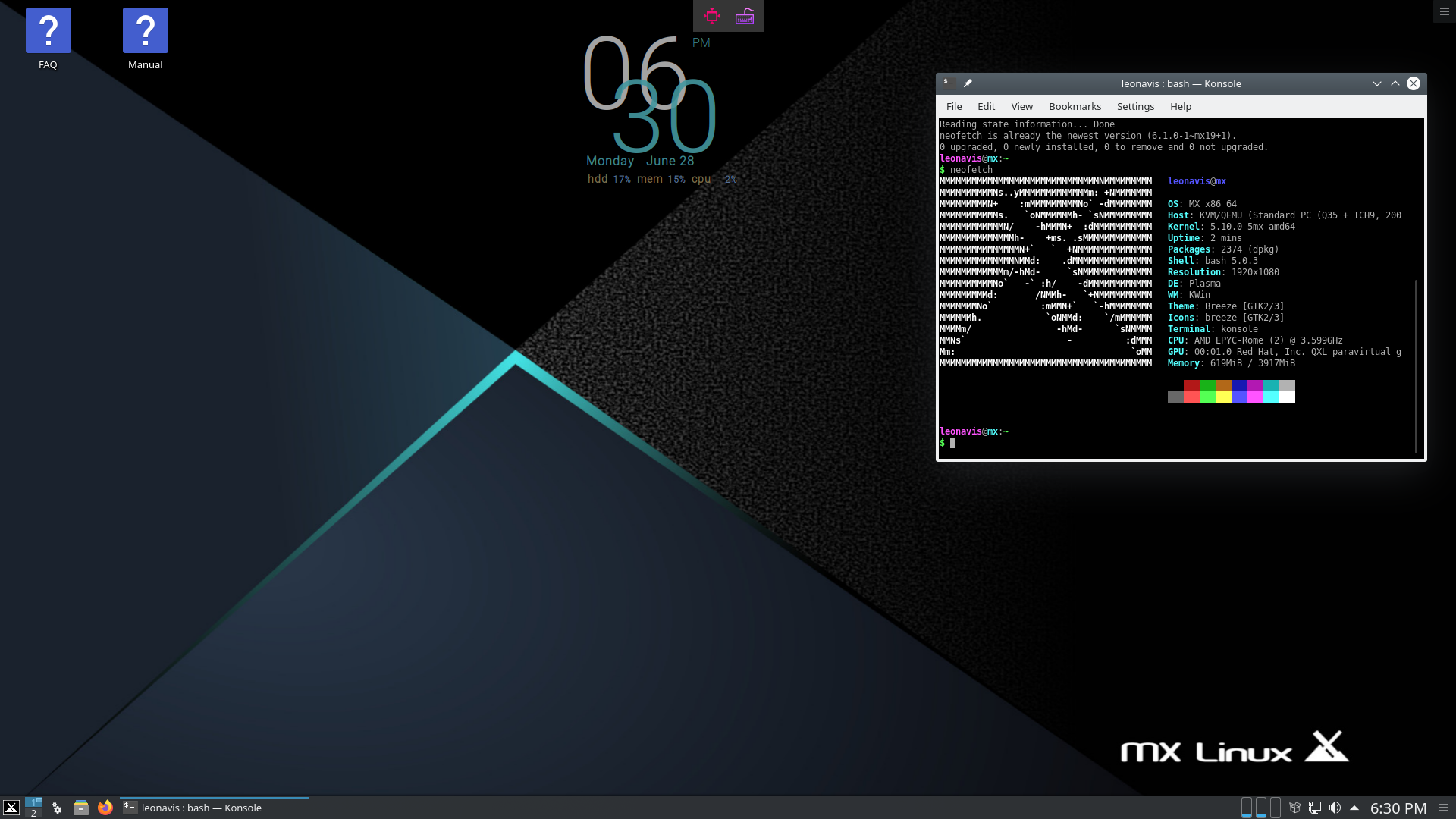Open the MX Linux application launcher

coord(11,808)
